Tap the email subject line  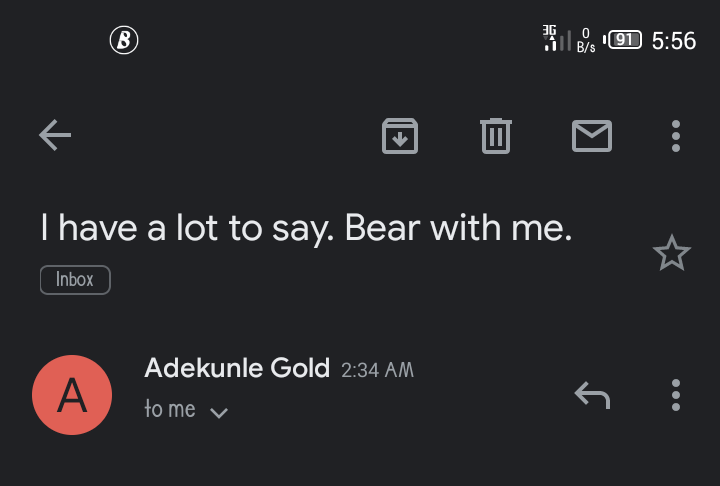306,228
